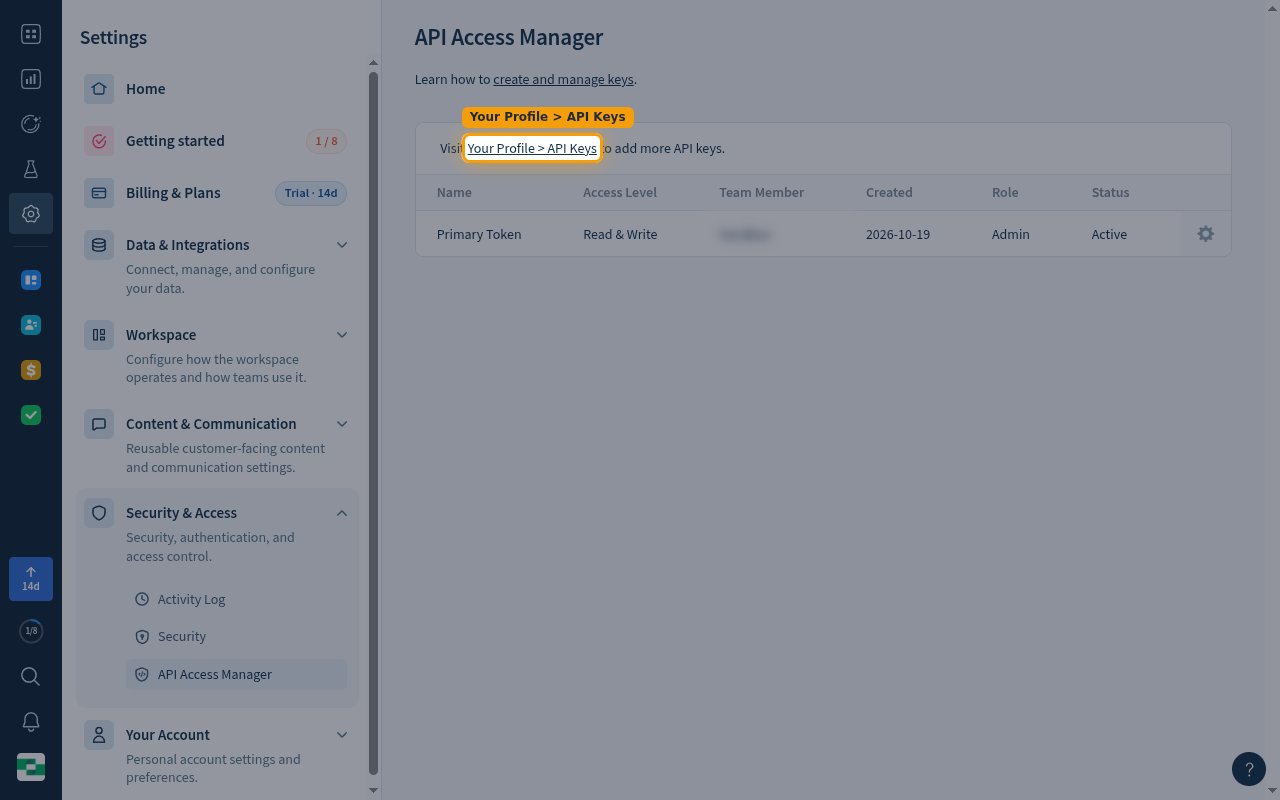
Task: Open Billing & Plans settings
Action: [x=216, y=193]
